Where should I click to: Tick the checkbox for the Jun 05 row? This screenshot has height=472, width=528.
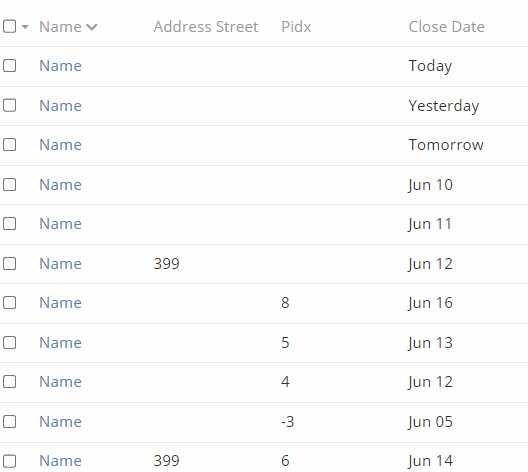[x=9, y=422]
